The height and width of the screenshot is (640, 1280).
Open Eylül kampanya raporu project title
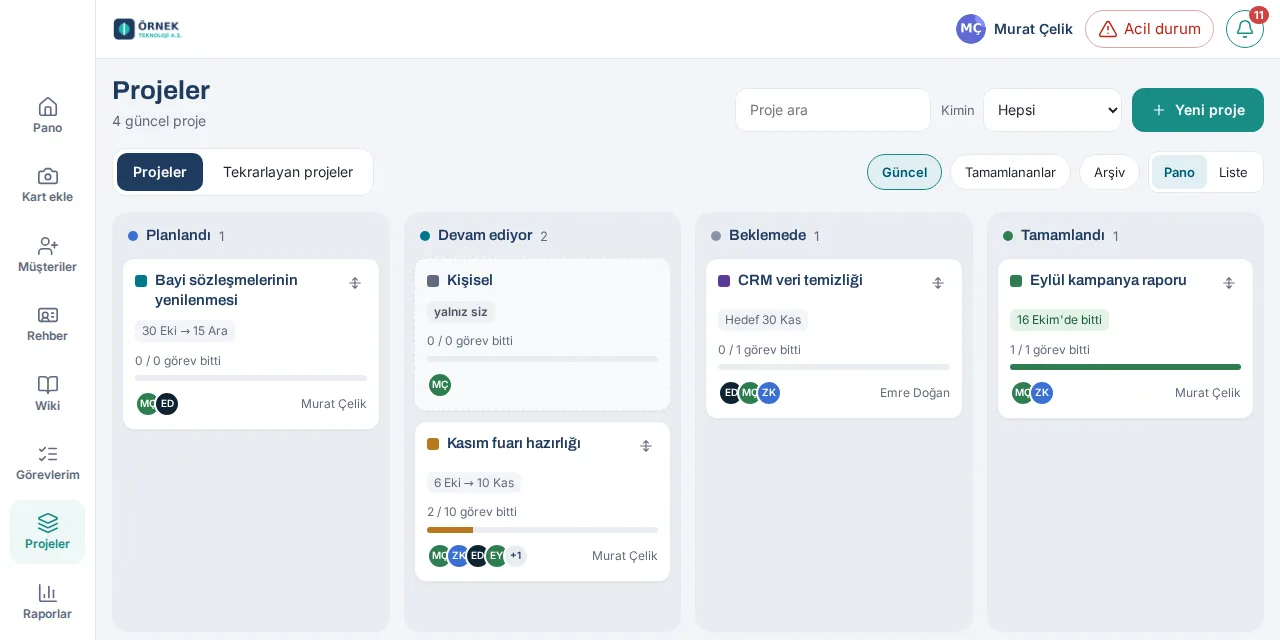click(x=1108, y=280)
